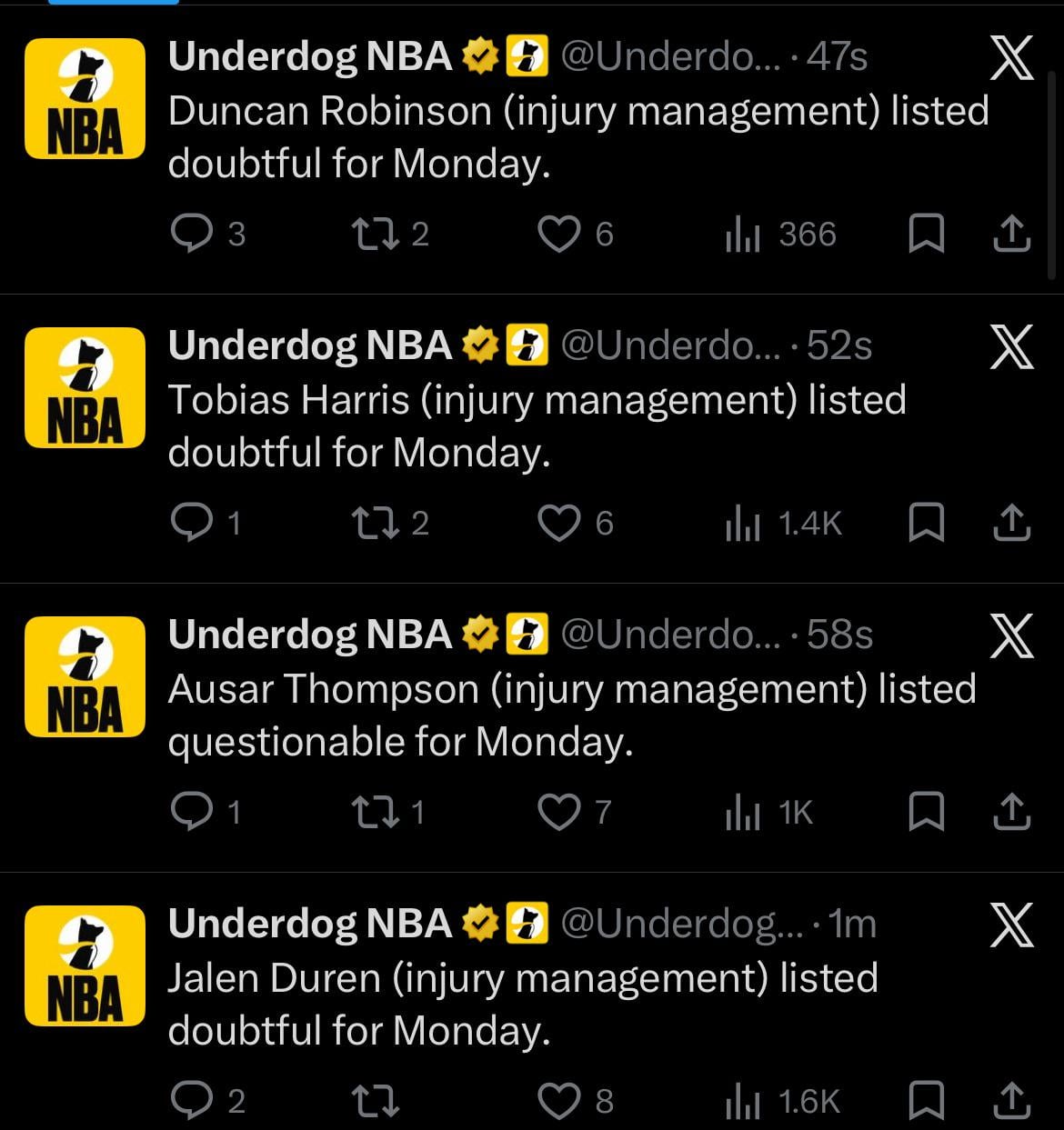This screenshot has height=1130, width=1064.
Task: Click the X logo on Ausar Thompson post
Action: click(x=1011, y=636)
